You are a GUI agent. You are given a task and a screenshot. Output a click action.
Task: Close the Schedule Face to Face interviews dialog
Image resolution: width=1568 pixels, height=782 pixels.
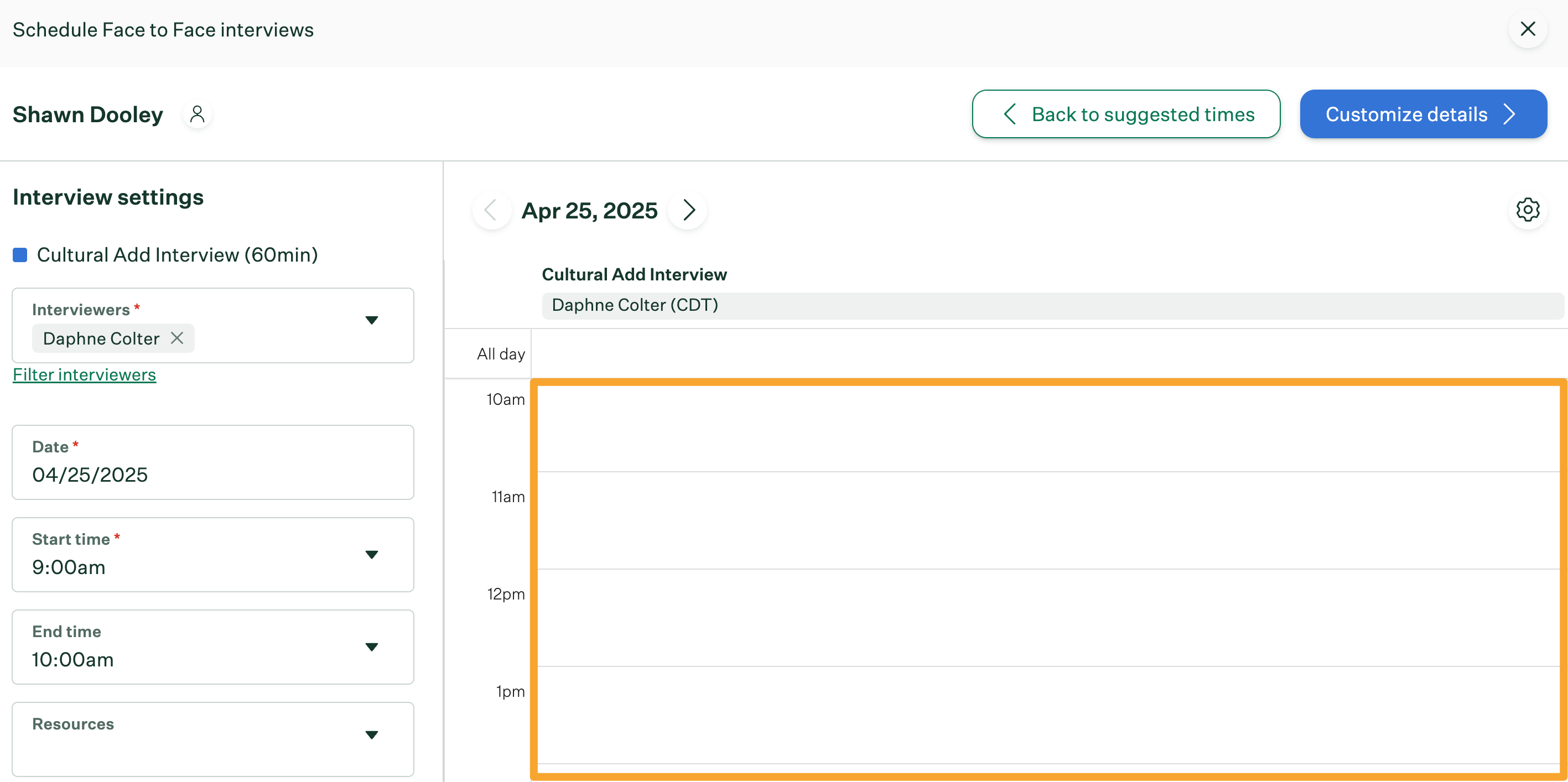point(1527,29)
